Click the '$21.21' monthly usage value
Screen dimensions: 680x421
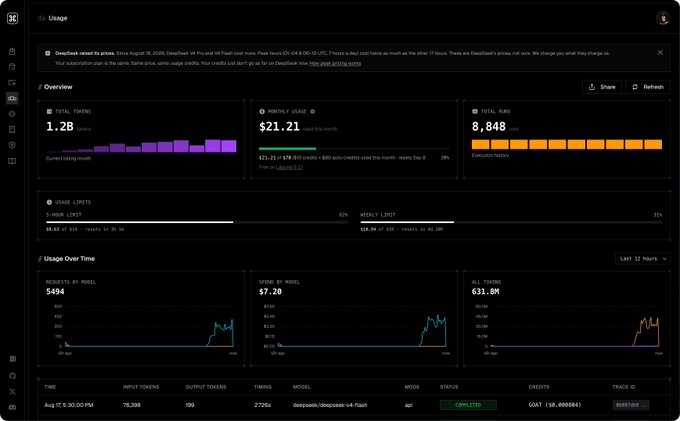[279, 126]
